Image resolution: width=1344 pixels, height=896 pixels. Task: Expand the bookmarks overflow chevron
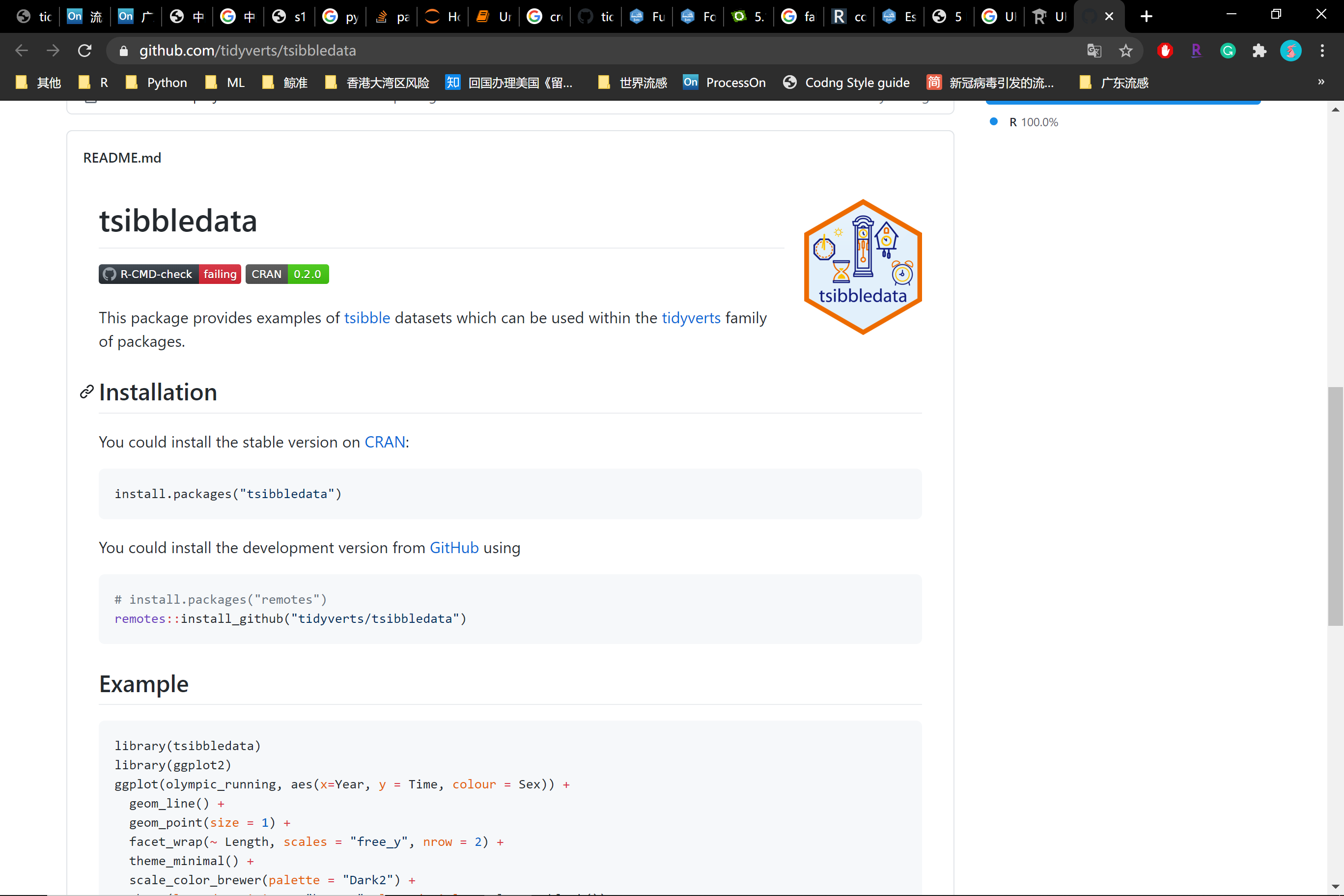1321,82
